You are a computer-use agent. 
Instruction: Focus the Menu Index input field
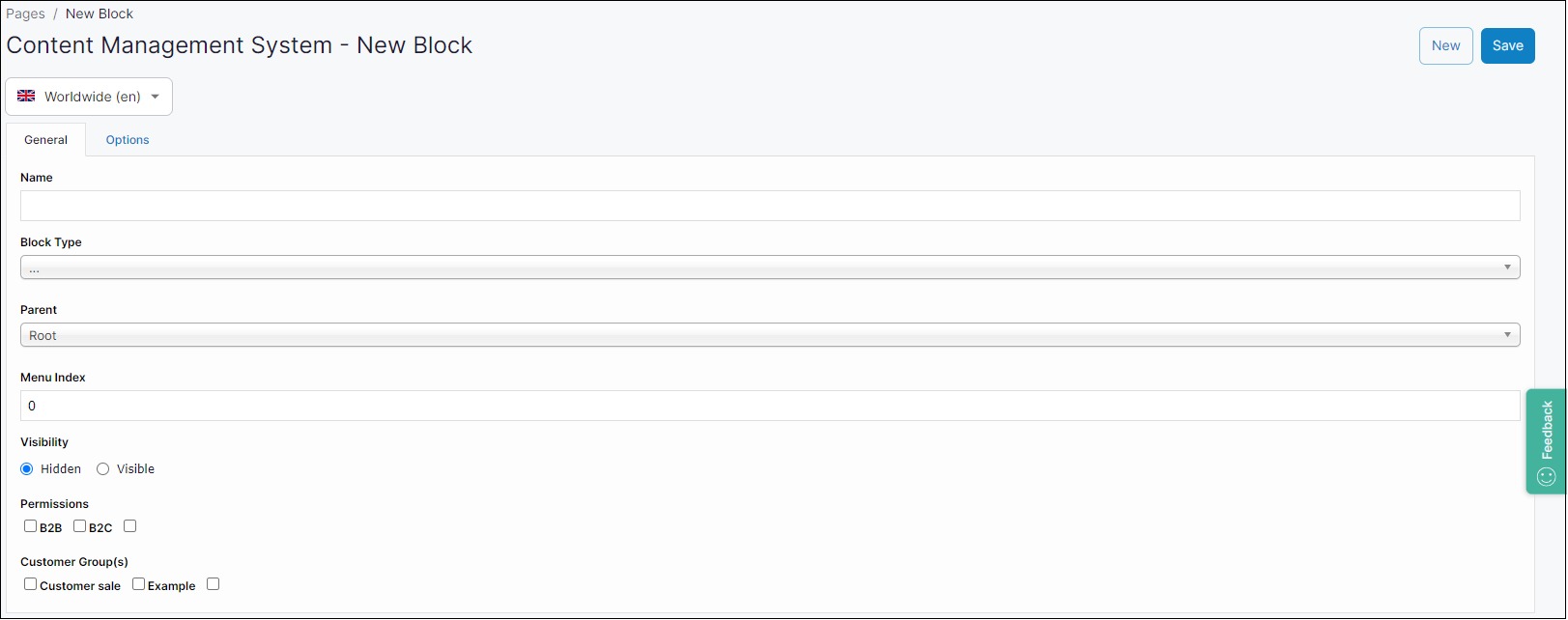point(769,406)
